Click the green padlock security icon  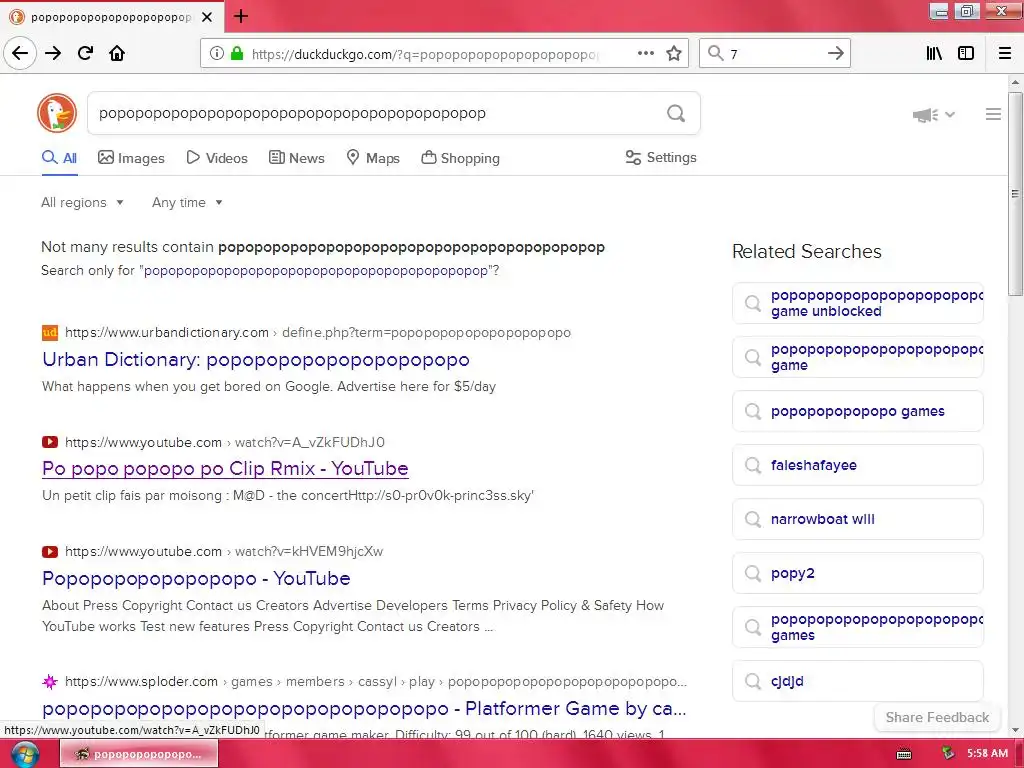tap(237, 54)
